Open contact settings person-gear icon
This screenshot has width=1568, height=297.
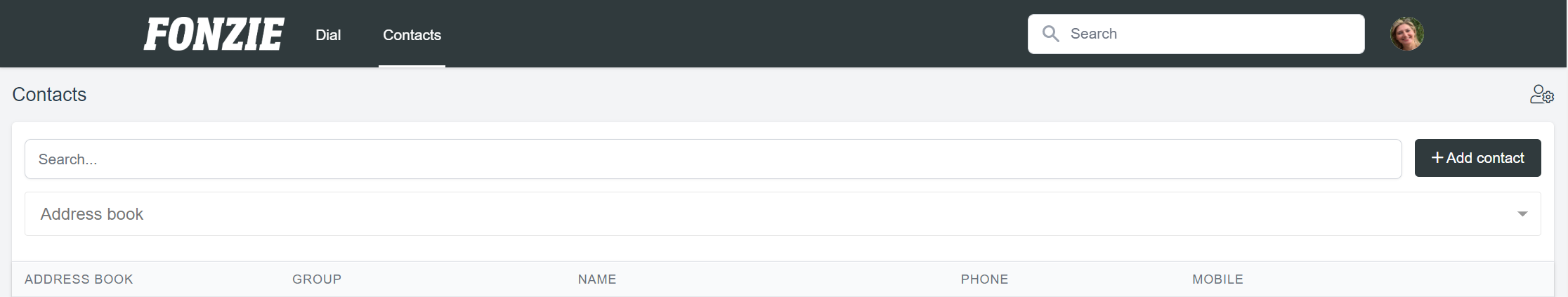[1541, 94]
